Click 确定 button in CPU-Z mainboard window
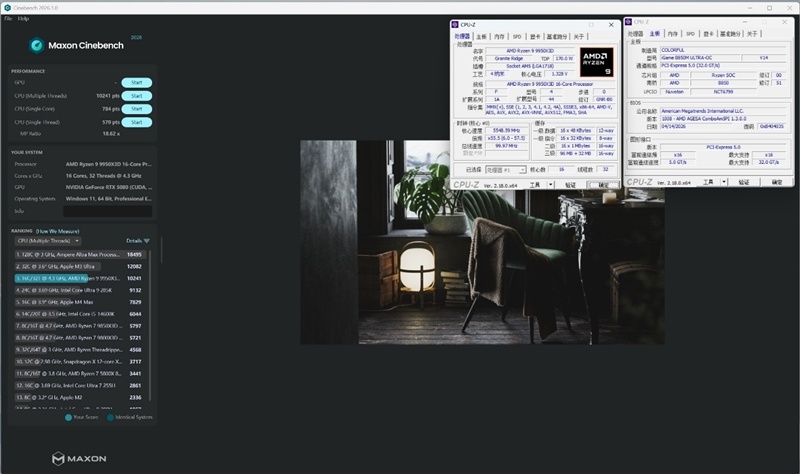The width and height of the screenshot is (800, 474). tap(777, 182)
